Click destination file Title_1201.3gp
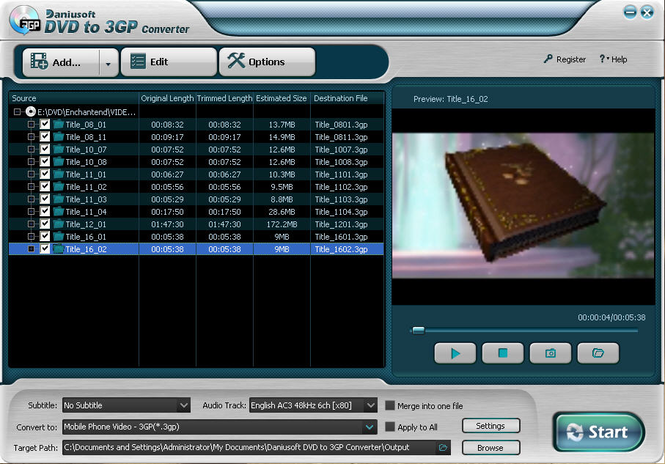This screenshot has height=464, width=665. pyautogui.click(x=341, y=224)
